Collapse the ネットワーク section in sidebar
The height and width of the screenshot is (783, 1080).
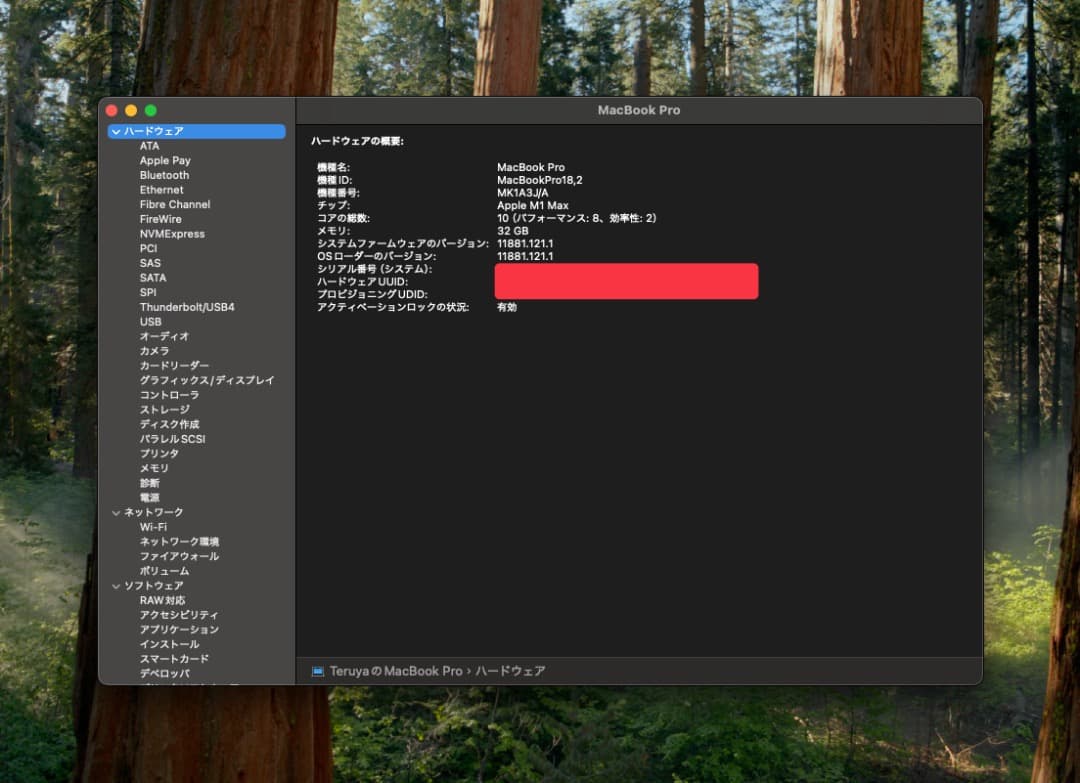click(x=117, y=512)
